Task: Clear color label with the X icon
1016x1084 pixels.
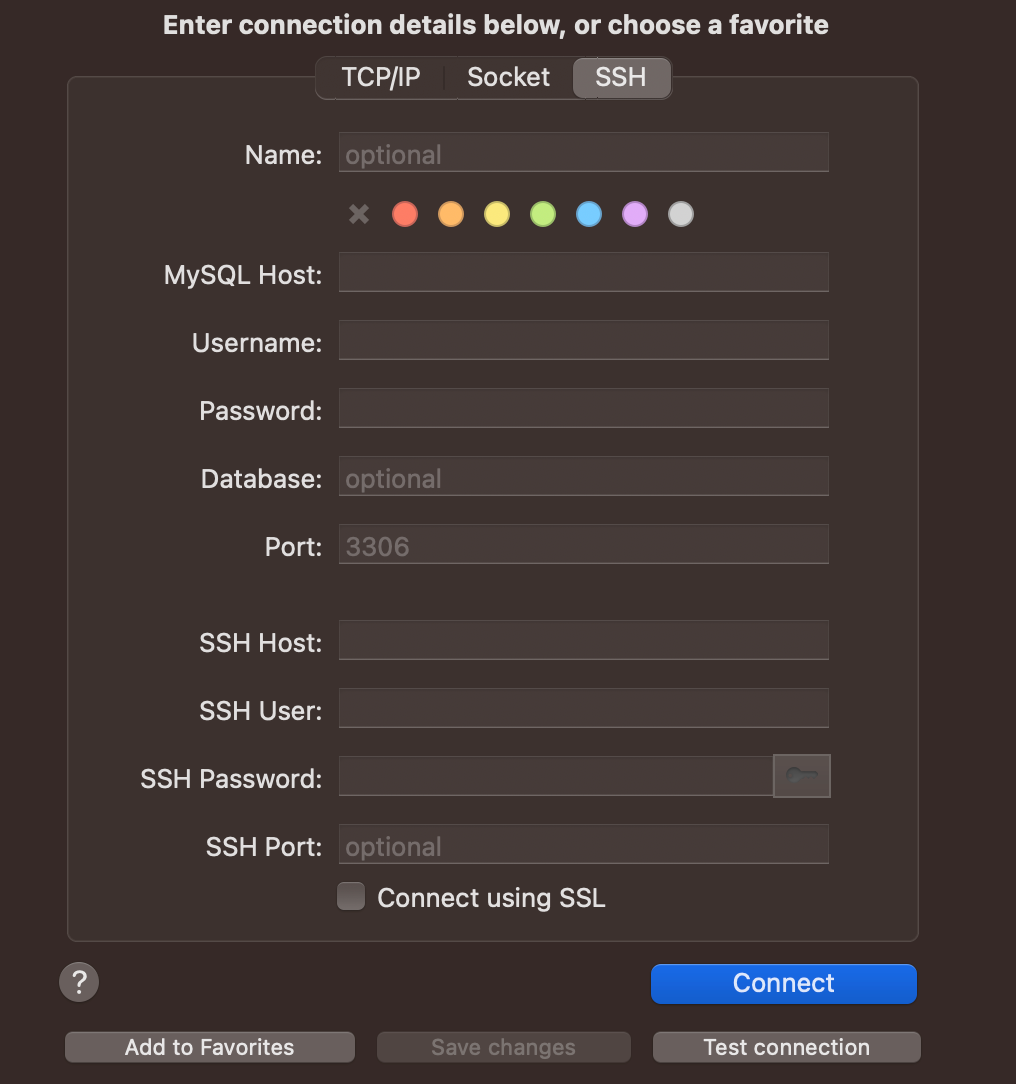Action: 359,214
